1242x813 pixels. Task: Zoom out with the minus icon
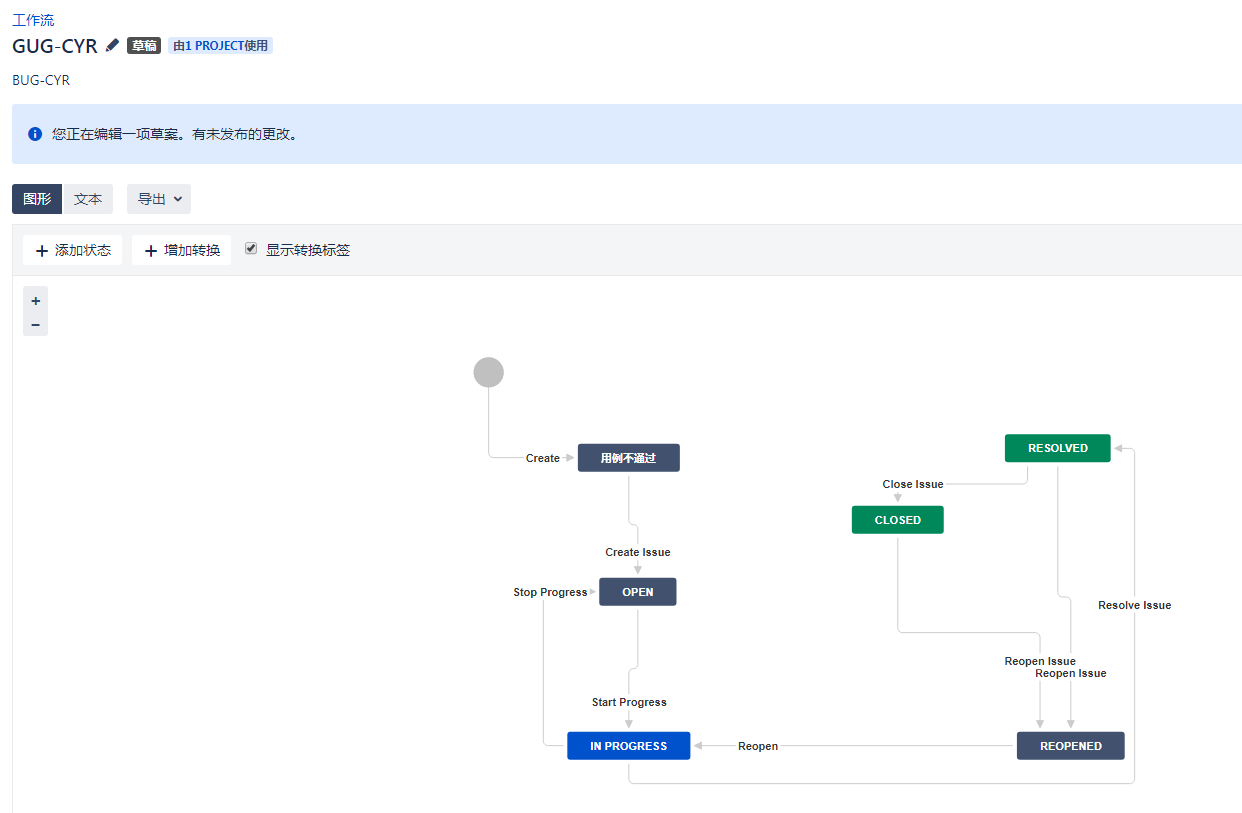[36, 324]
